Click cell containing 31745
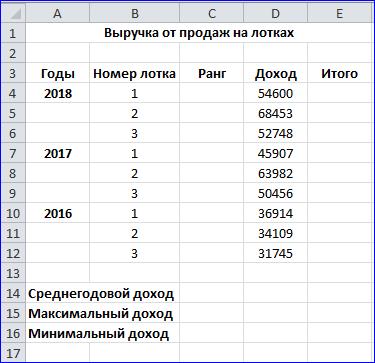The width and height of the screenshot is (375, 363). (275, 253)
